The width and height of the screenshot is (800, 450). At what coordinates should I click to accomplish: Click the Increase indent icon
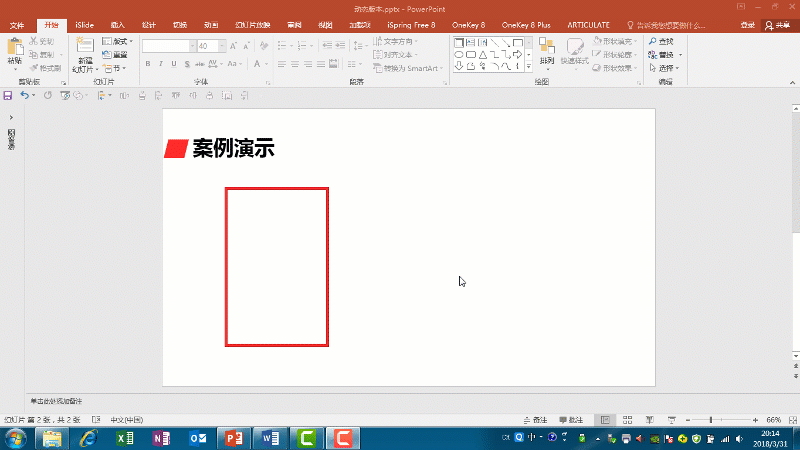coord(340,46)
